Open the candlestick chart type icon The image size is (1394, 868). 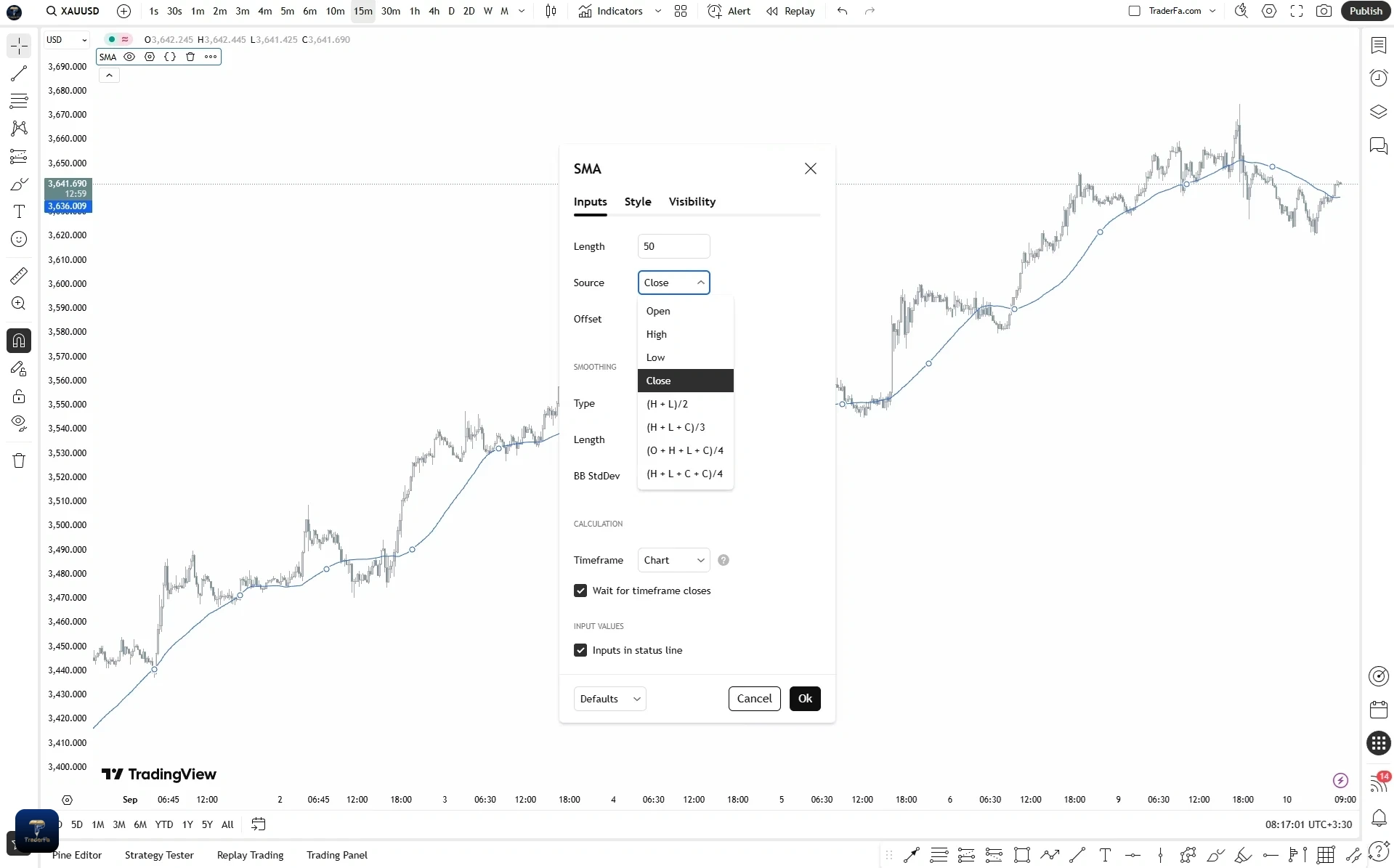click(551, 11)
